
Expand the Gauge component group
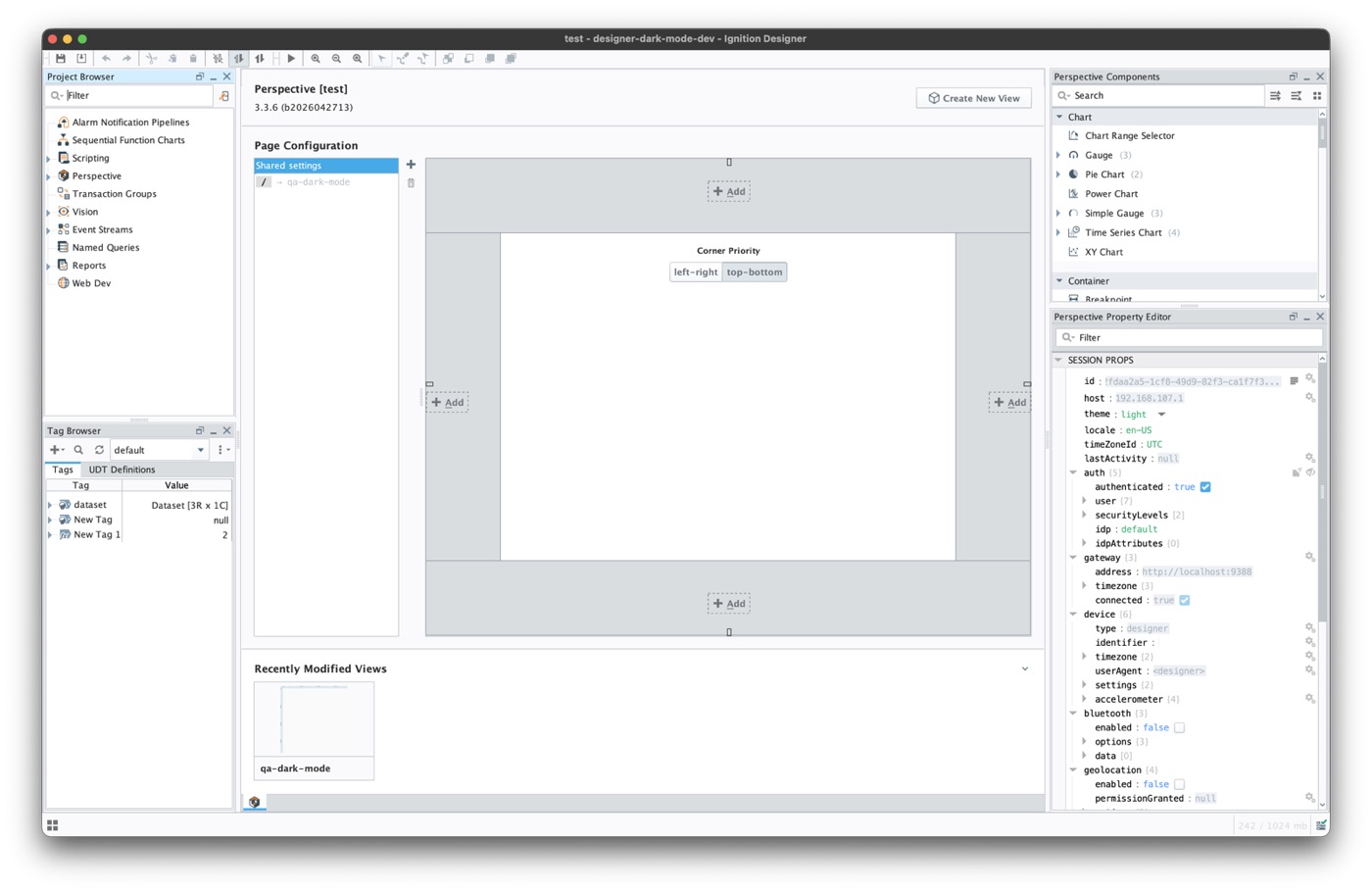(x=1058, y=155)
